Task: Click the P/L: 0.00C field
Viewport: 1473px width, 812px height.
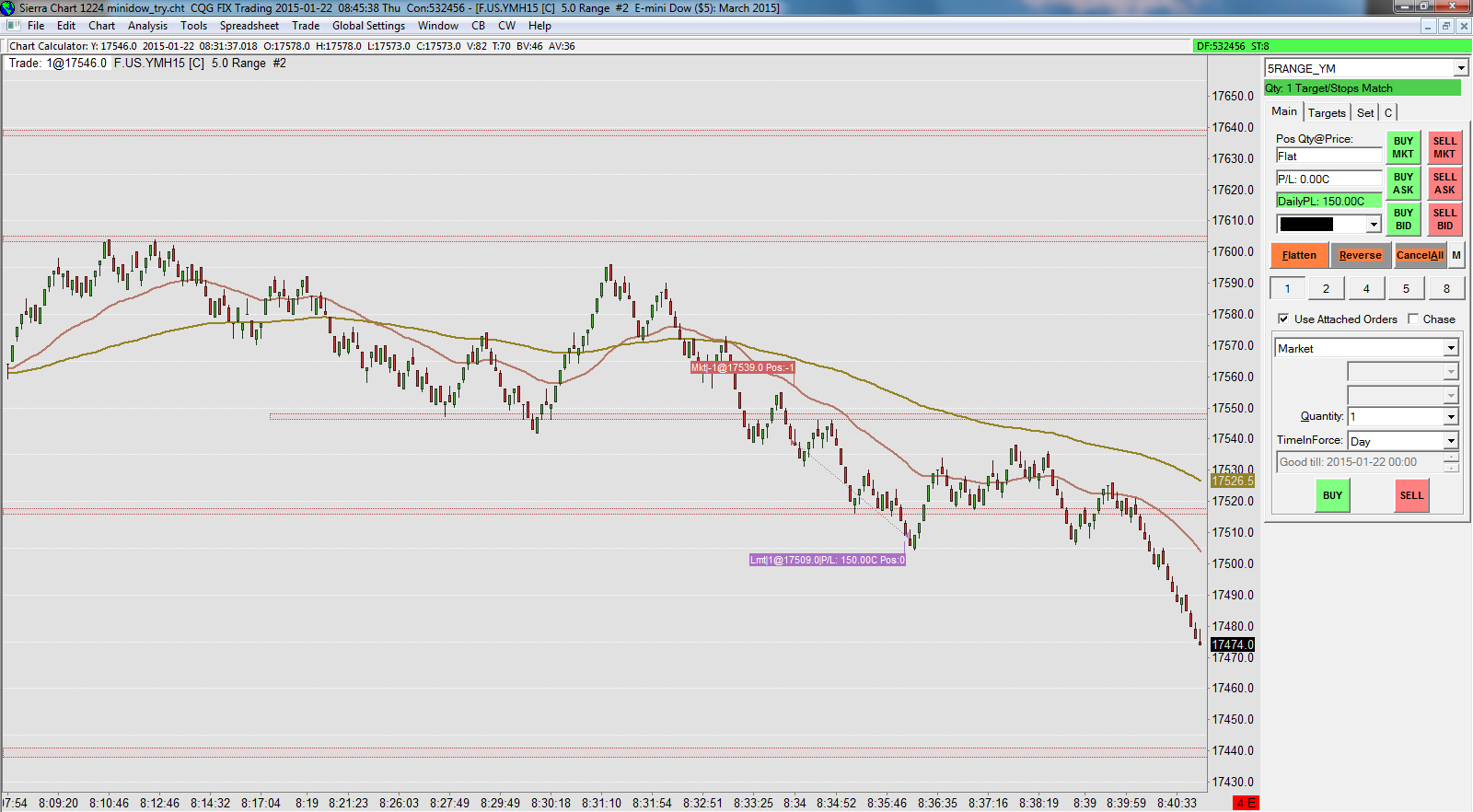Action: point(1328,180)
